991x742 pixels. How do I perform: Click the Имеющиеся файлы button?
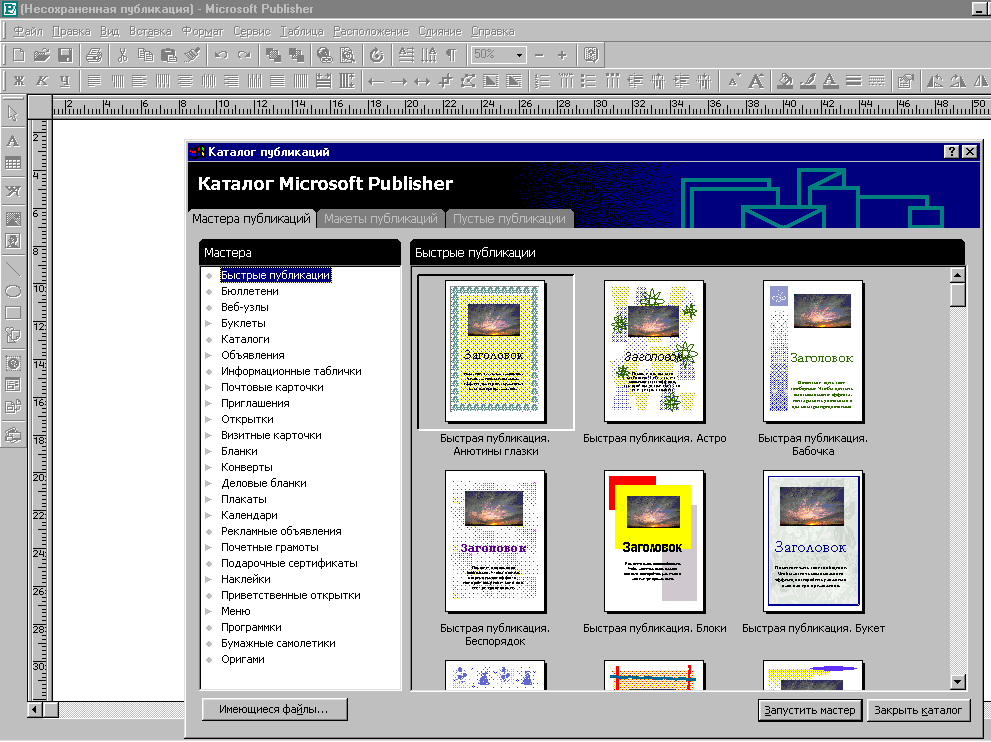[x=274, y=710]
